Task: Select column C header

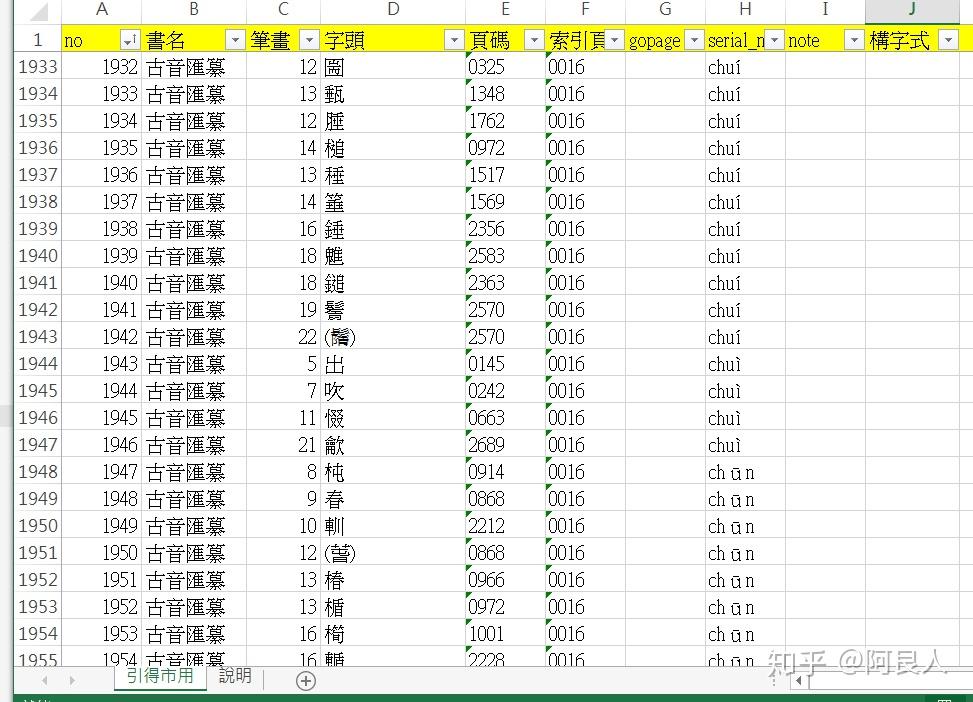Action: pyautogui.click(x=284, y=10)
